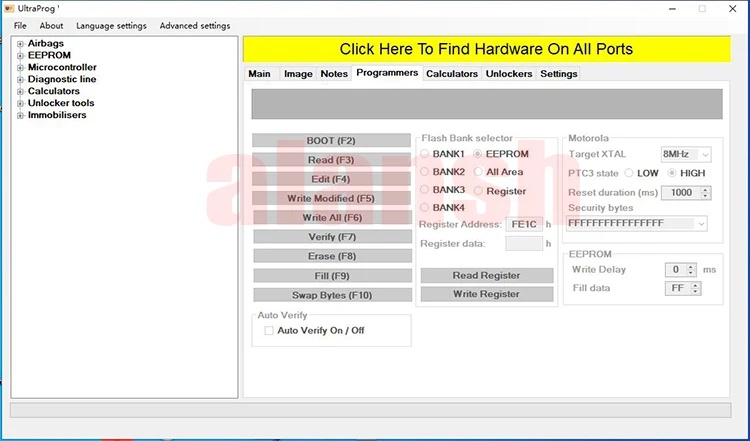Click the BOOT (F2) button

(331, 141)
